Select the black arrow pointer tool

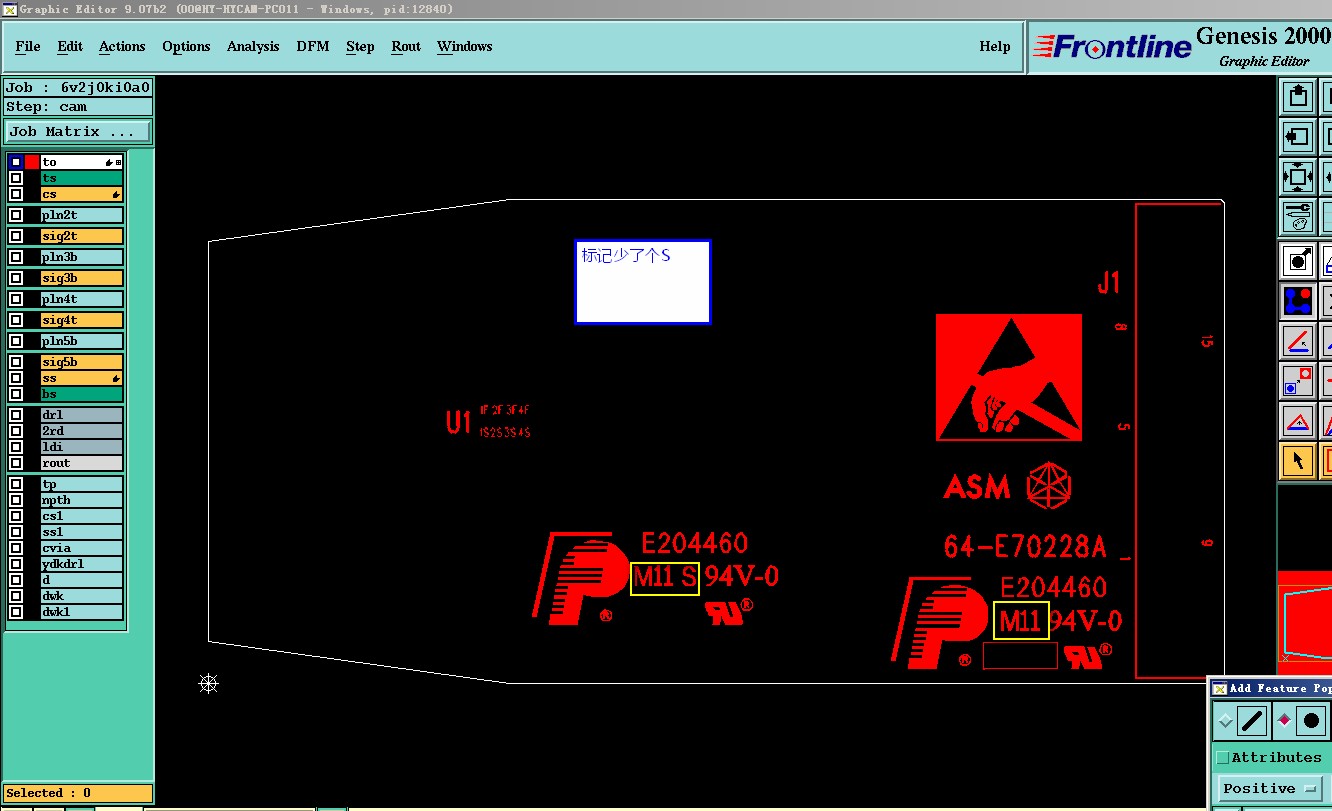click(x=1298, y=460)
